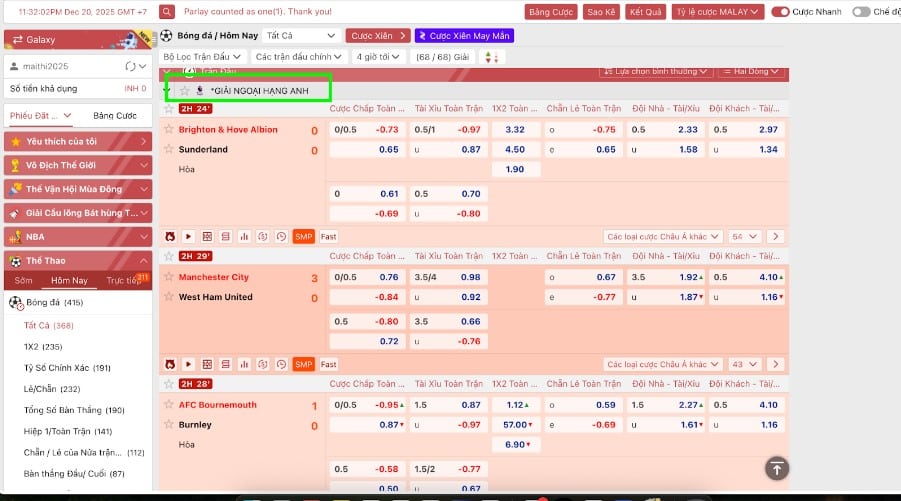Toggle the Cược Nhanh switch

point(780,11)
